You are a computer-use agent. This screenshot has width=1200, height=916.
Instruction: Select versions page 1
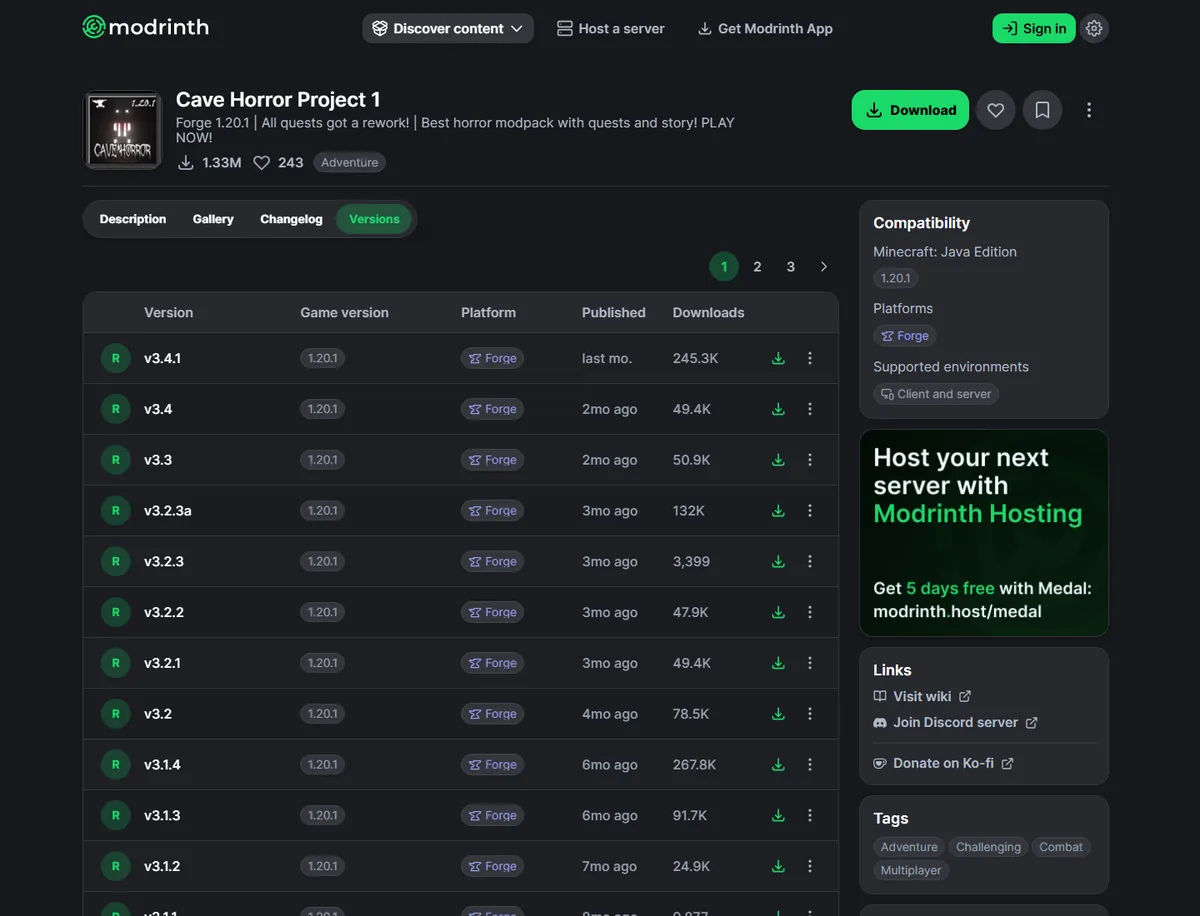coord(724,266)
